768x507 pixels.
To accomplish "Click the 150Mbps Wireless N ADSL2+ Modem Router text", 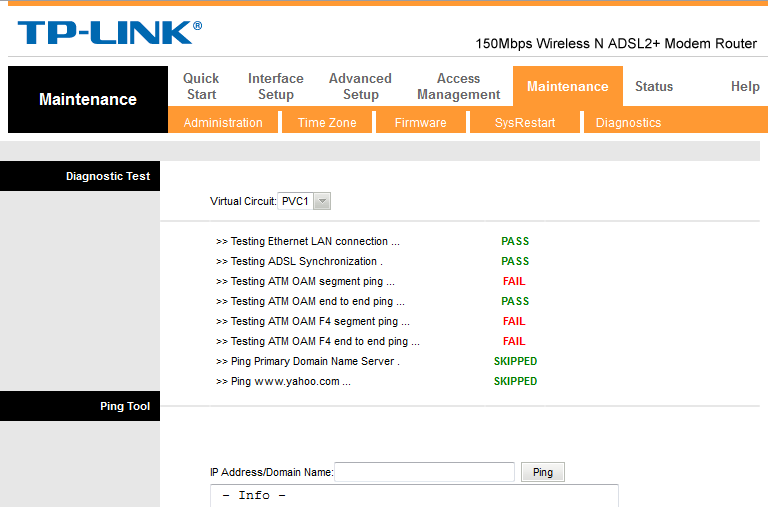I will click(616, 44).
